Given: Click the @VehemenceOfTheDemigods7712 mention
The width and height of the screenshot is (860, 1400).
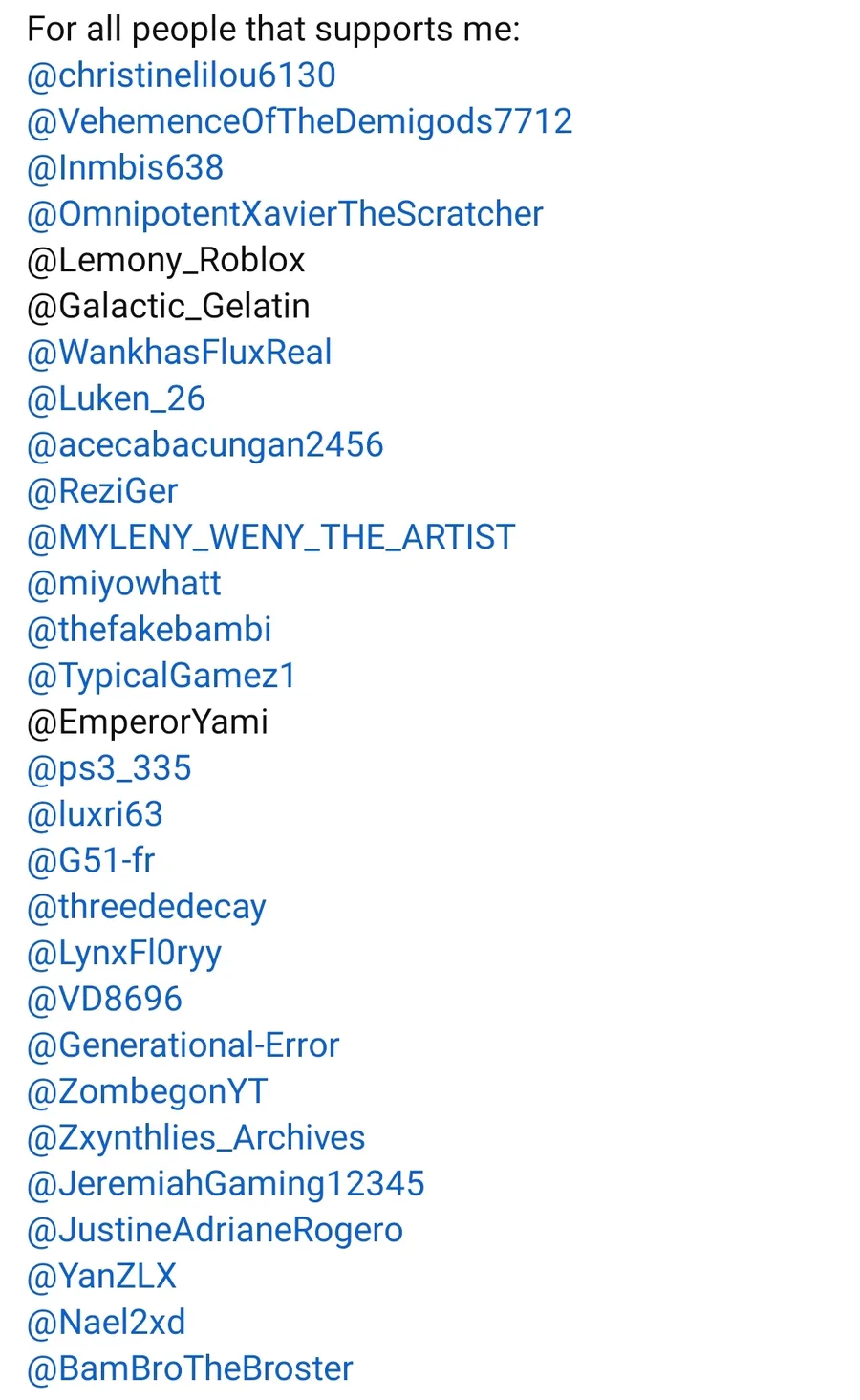Looking at the screenshot, I should click(x=299, y=121).
